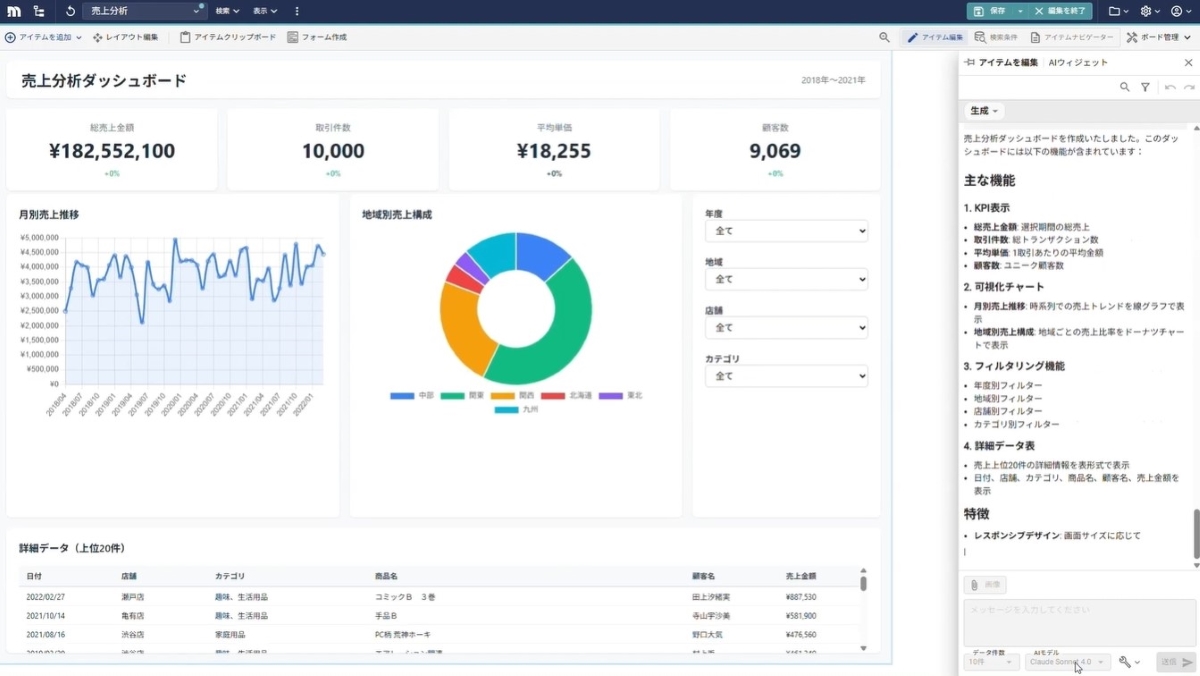The width and height of the screenshot is (1200, 676).
Task: Toggle the 関東 green legend swatch
Action: click(452, 396)
